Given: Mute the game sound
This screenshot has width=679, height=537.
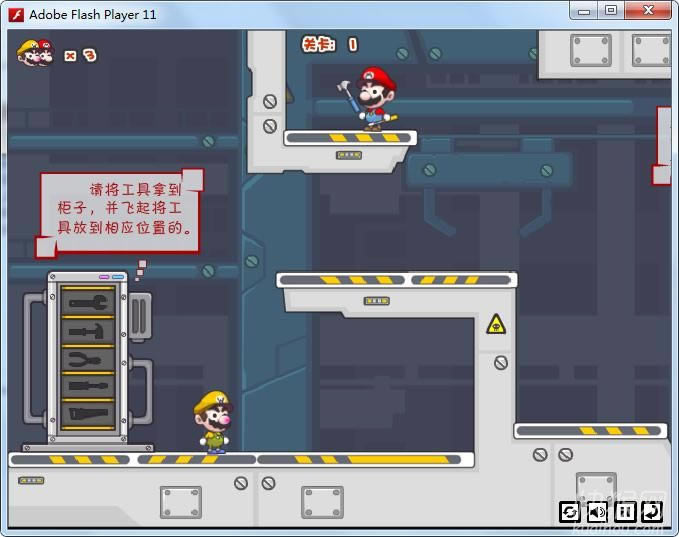Looking at the screenshot, I should point(597,512).
